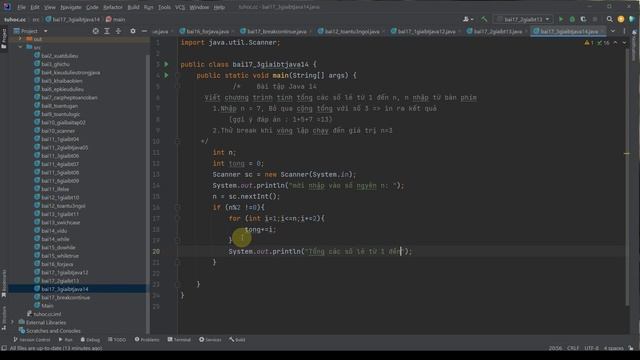The width and height of the screenshot is (640, 360).
Task: Open the Debug tool window at bottom
Action: [90, 340]
